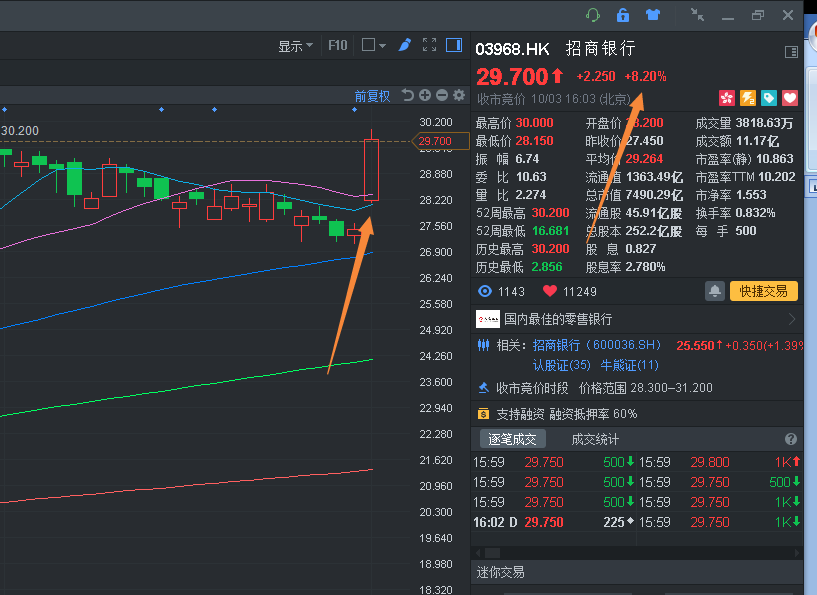Viewport: 817px width, 595px height.
Task: Click the auction gavel icon
Action: tap(484, 388)
